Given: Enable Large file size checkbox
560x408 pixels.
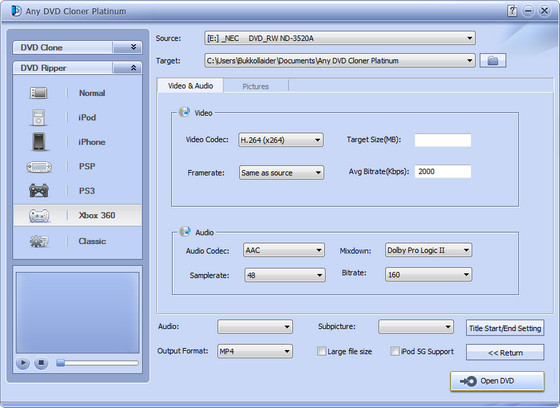Looking at the screenshot, I should (321, 352).
